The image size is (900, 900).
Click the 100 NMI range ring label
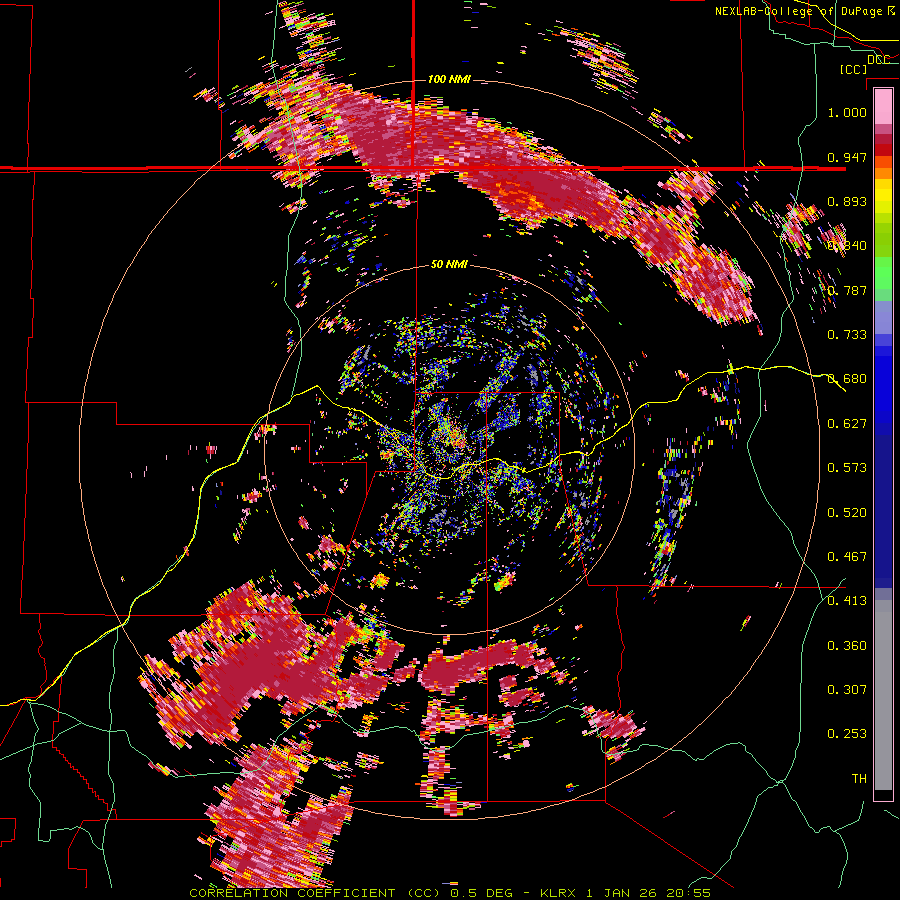(x=449, y=79)
